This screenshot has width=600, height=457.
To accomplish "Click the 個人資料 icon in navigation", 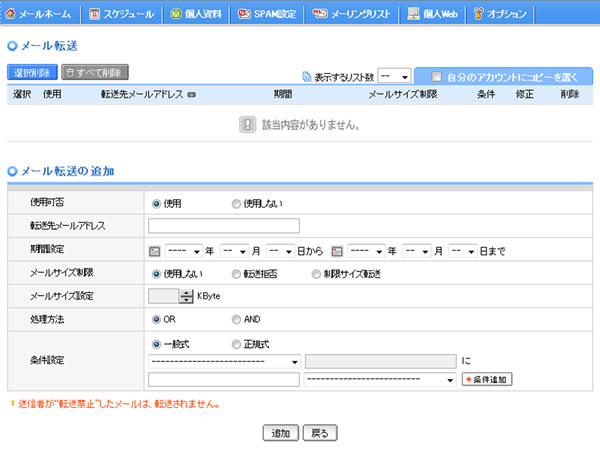I will (x=176, y=14).
